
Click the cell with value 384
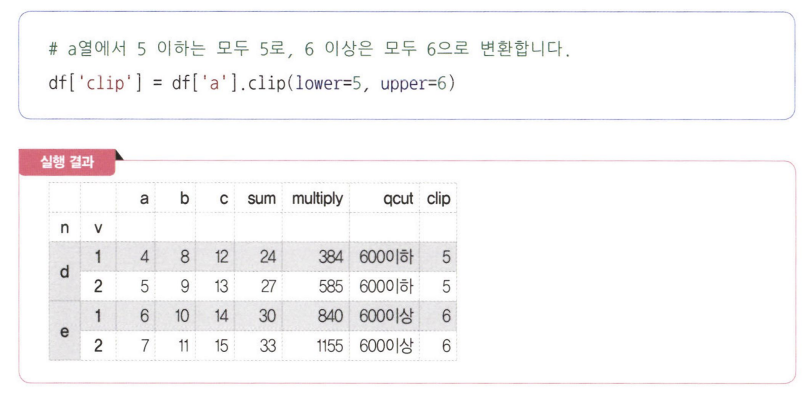(315, 257)
